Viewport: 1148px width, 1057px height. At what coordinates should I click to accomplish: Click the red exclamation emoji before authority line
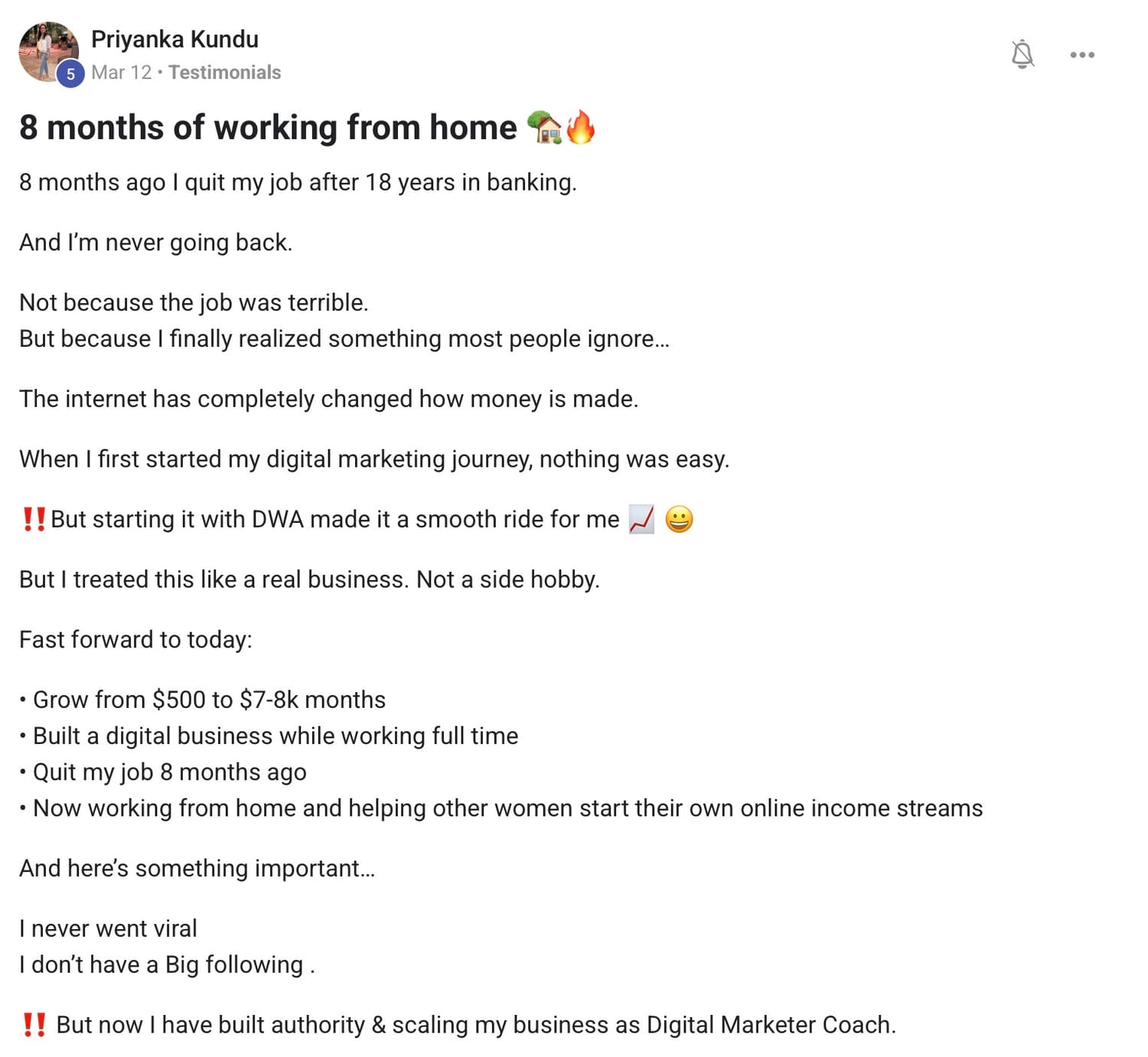(x=34, y=1024)
